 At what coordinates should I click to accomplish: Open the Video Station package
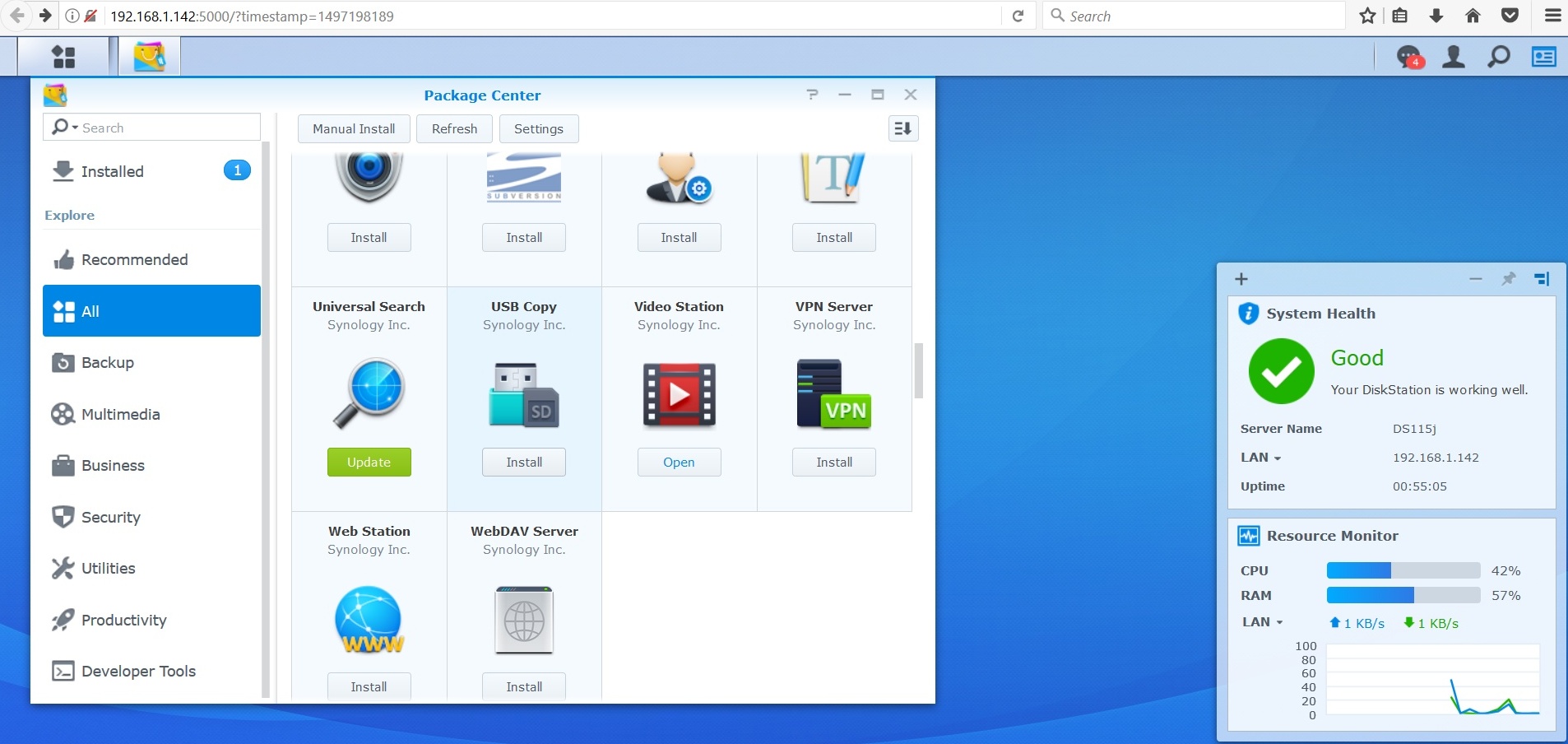(679, 462)
